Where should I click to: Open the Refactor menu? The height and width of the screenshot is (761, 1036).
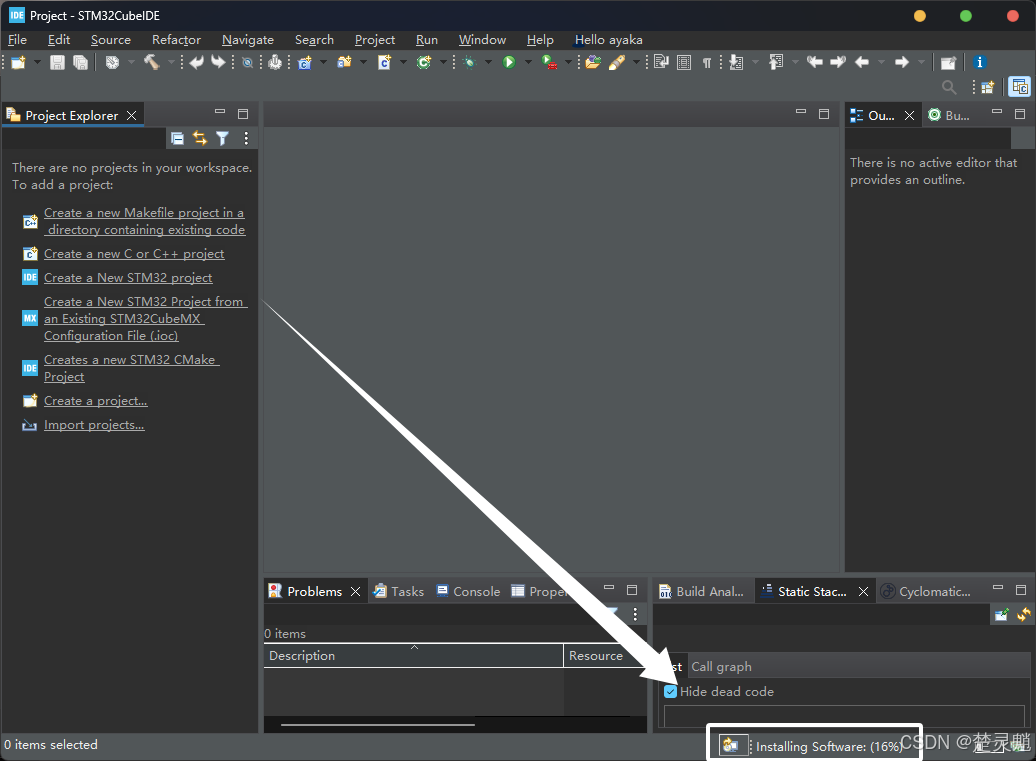point(176,40)
